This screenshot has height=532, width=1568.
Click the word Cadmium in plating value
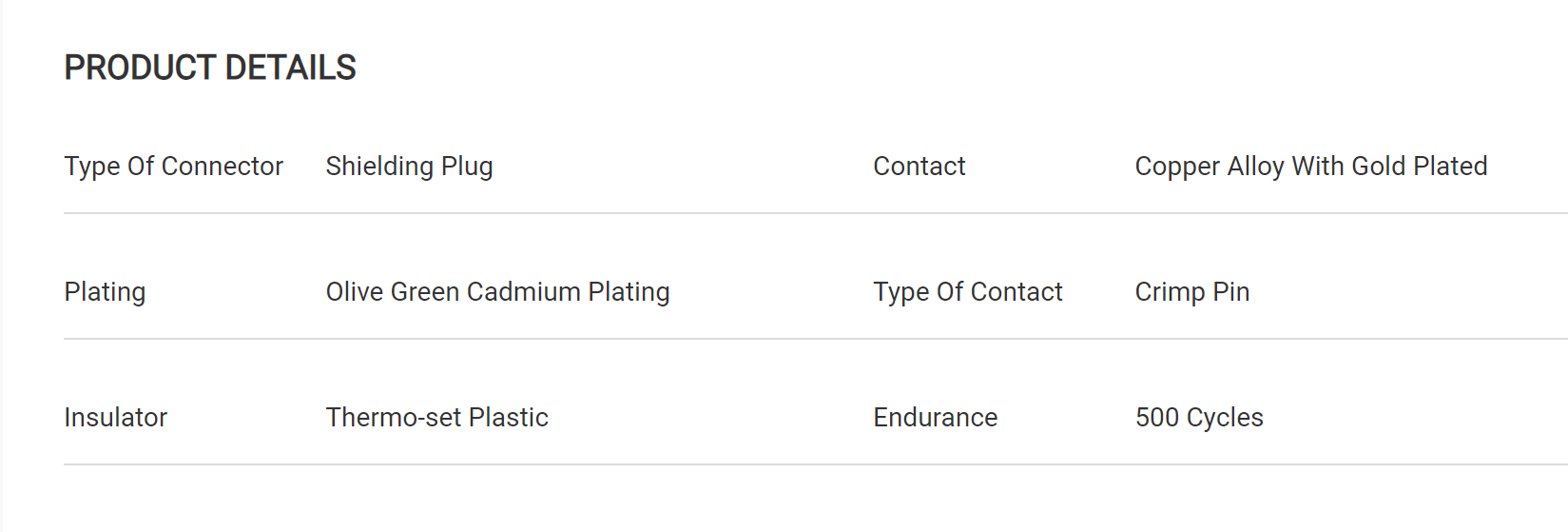pos(523,292)
